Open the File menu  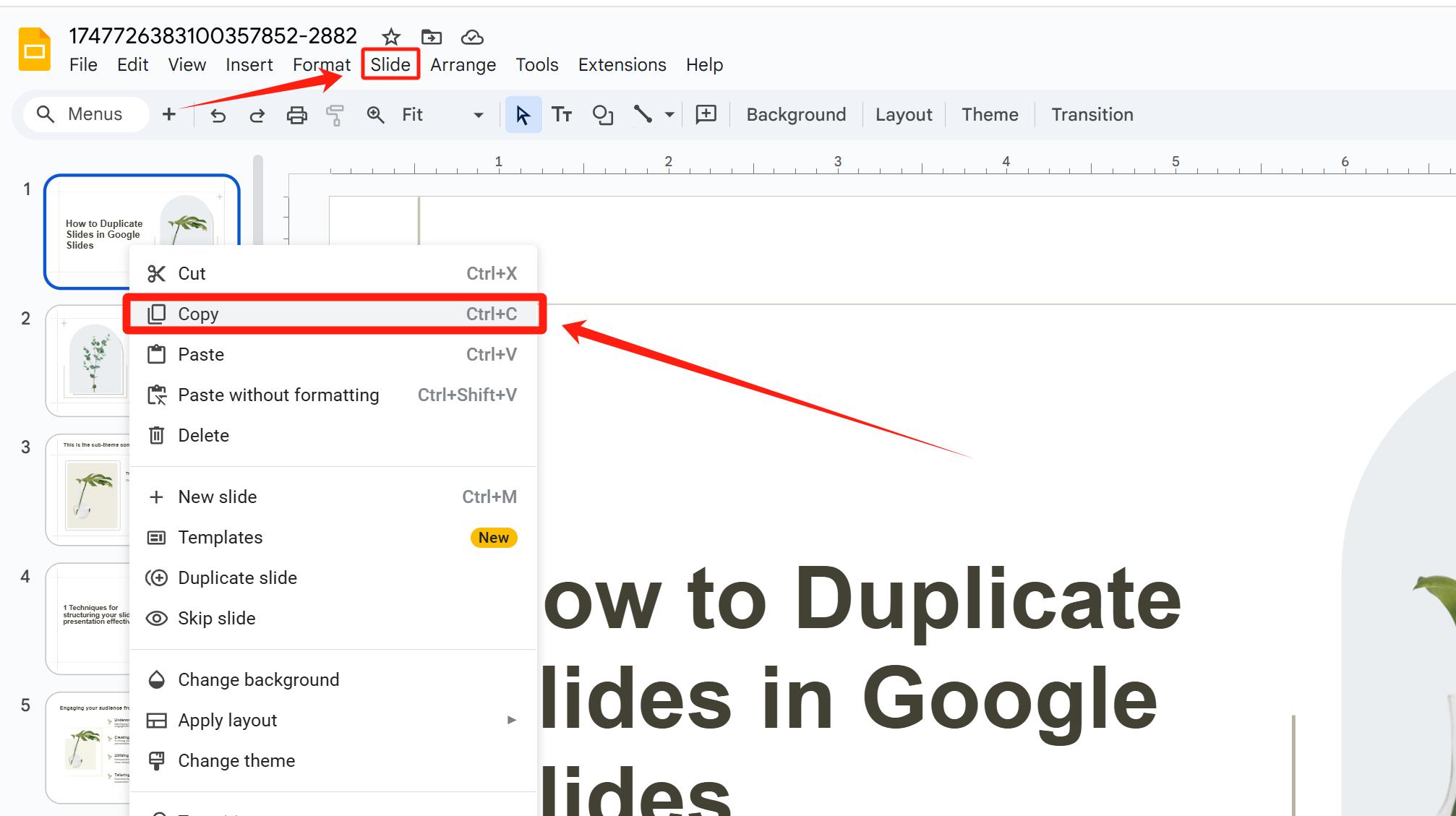[x=83, y=65]
